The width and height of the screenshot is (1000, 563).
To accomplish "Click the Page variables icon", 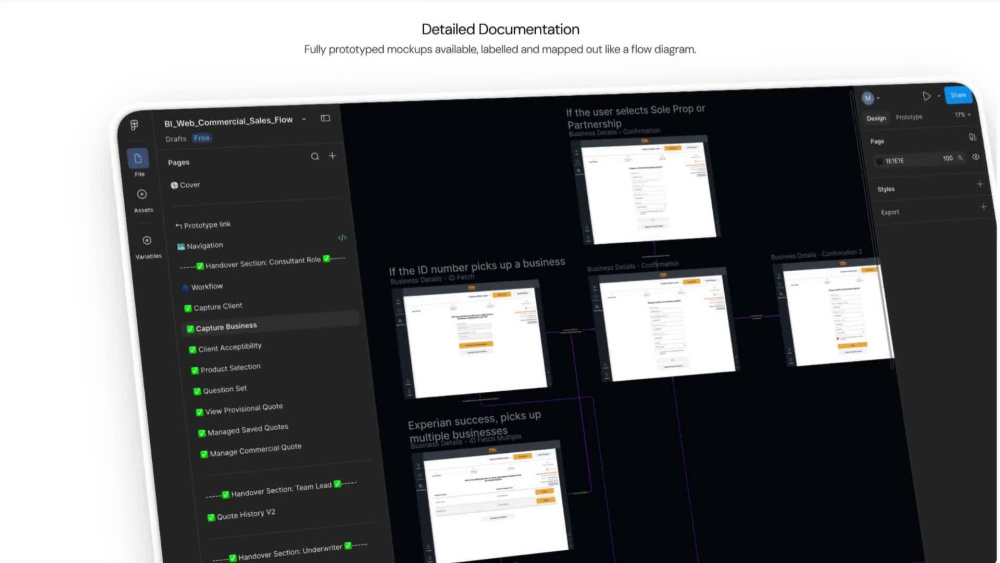I will click(x=972, y=137).
